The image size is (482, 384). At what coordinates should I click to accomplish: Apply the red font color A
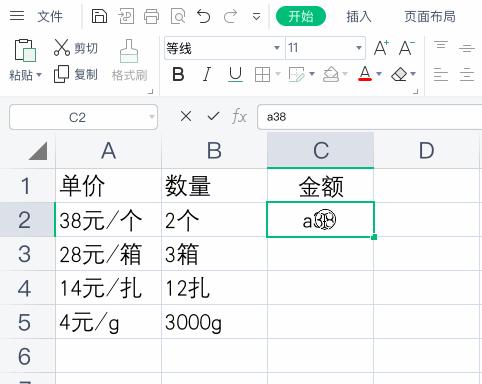tap(365, 74)
